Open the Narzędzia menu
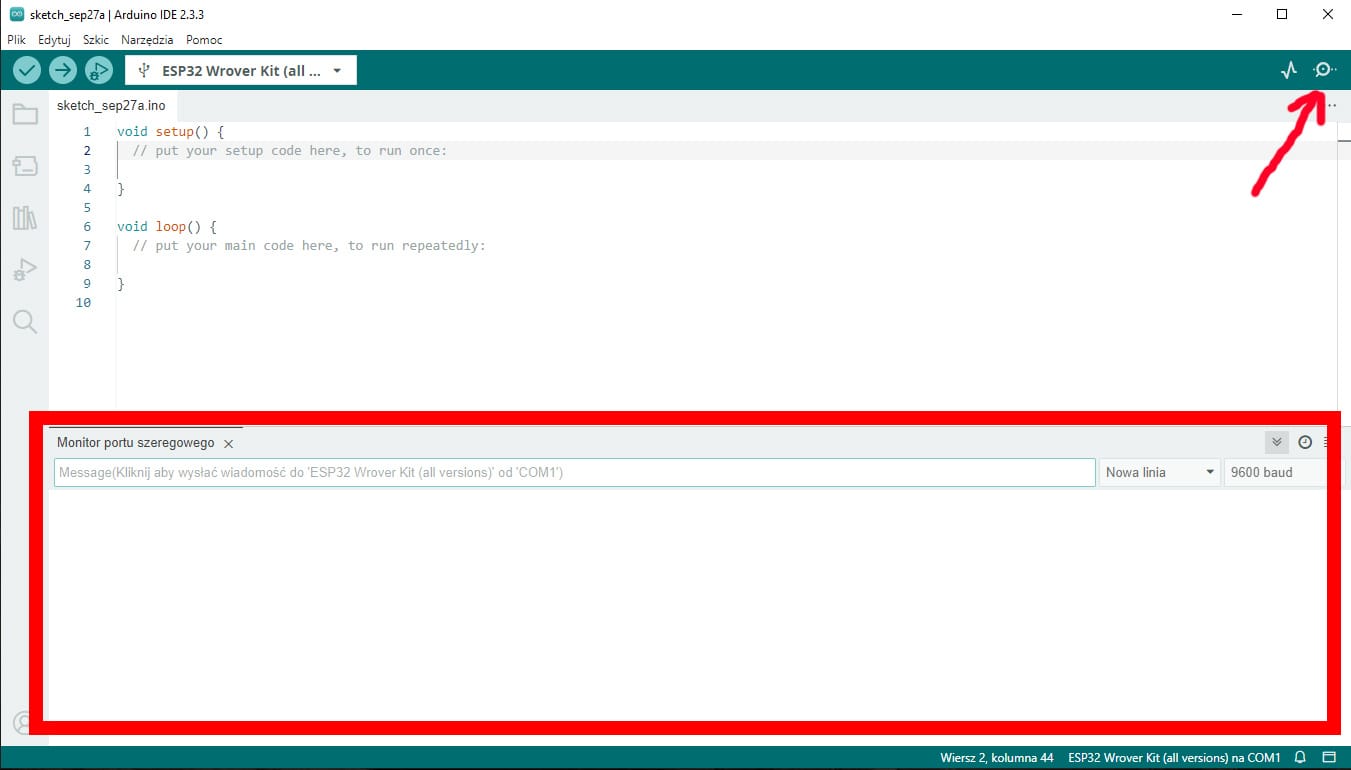 [147, 40]
